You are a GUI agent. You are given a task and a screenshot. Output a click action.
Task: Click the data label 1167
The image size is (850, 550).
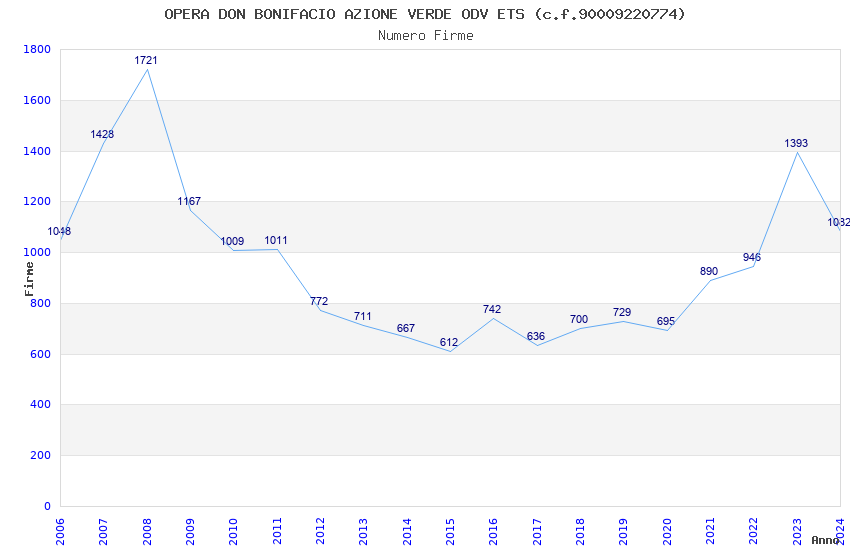[x=189, y=201]
